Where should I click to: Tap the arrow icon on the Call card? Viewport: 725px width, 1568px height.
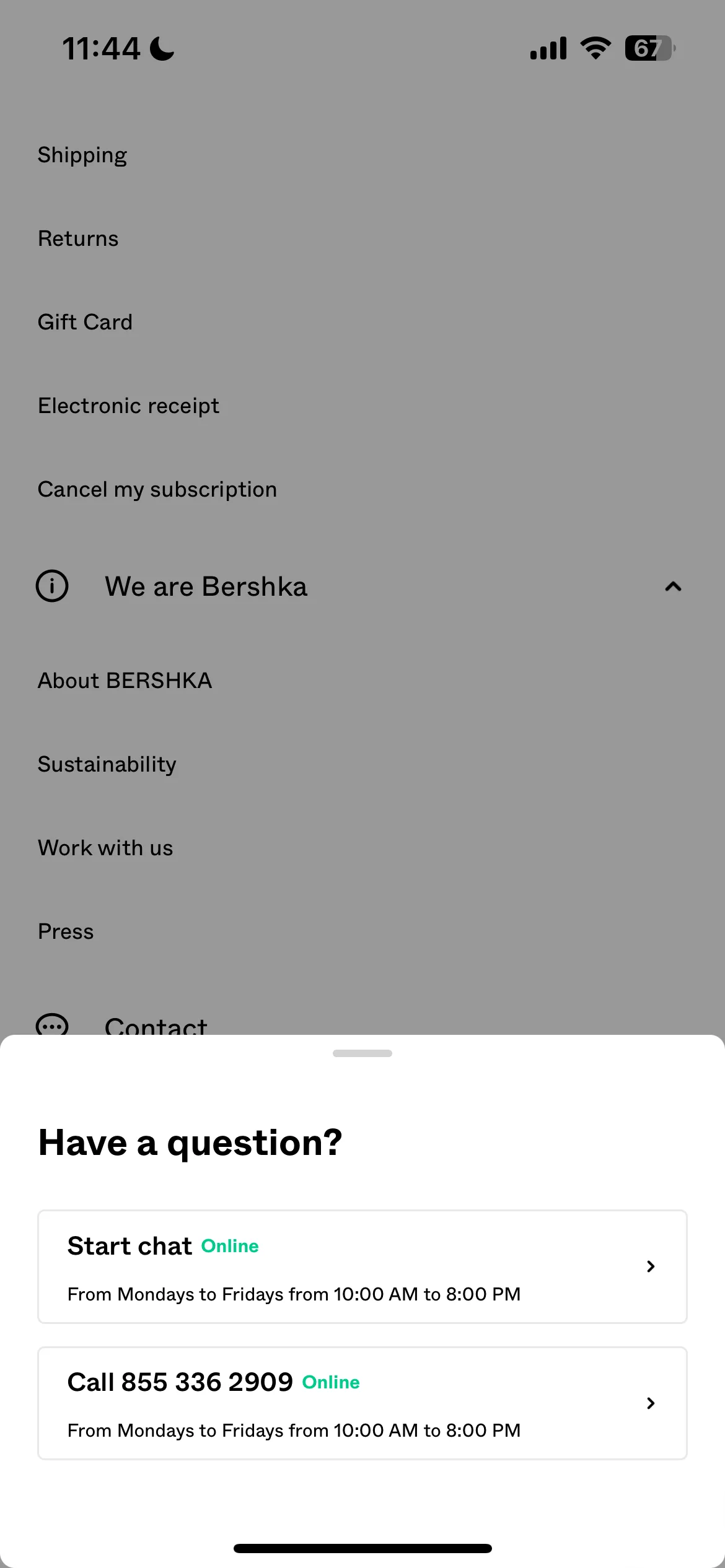coord(651,1403)
